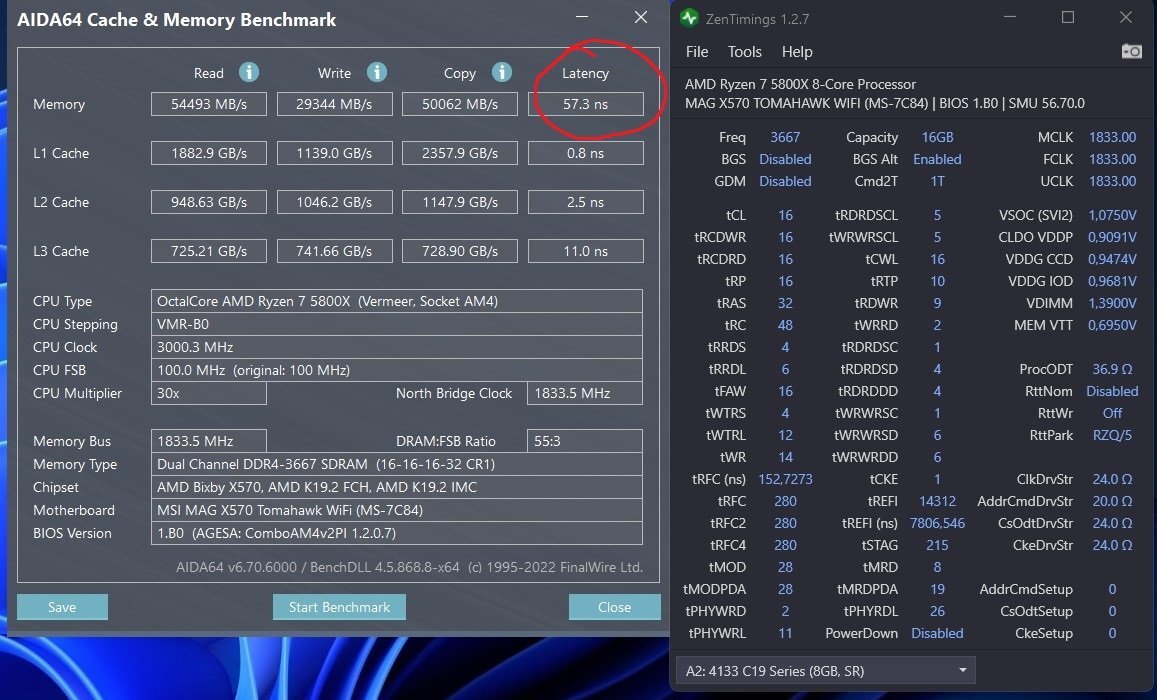Click the Capacity value 16GB in ZenTimings
The height and width of the screenshot is (700, 1157).
click(937, 137)
